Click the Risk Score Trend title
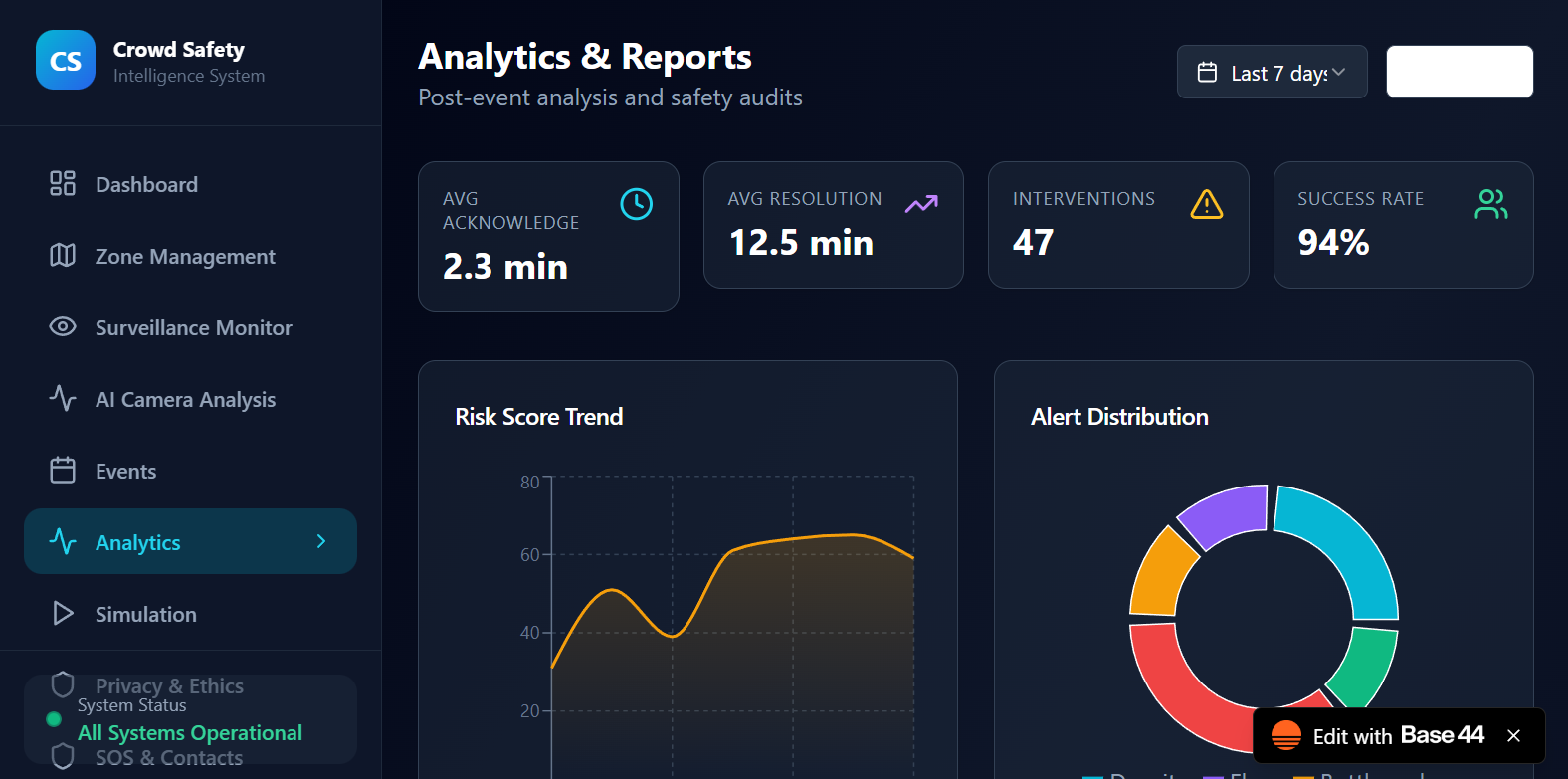 point(539,417)
